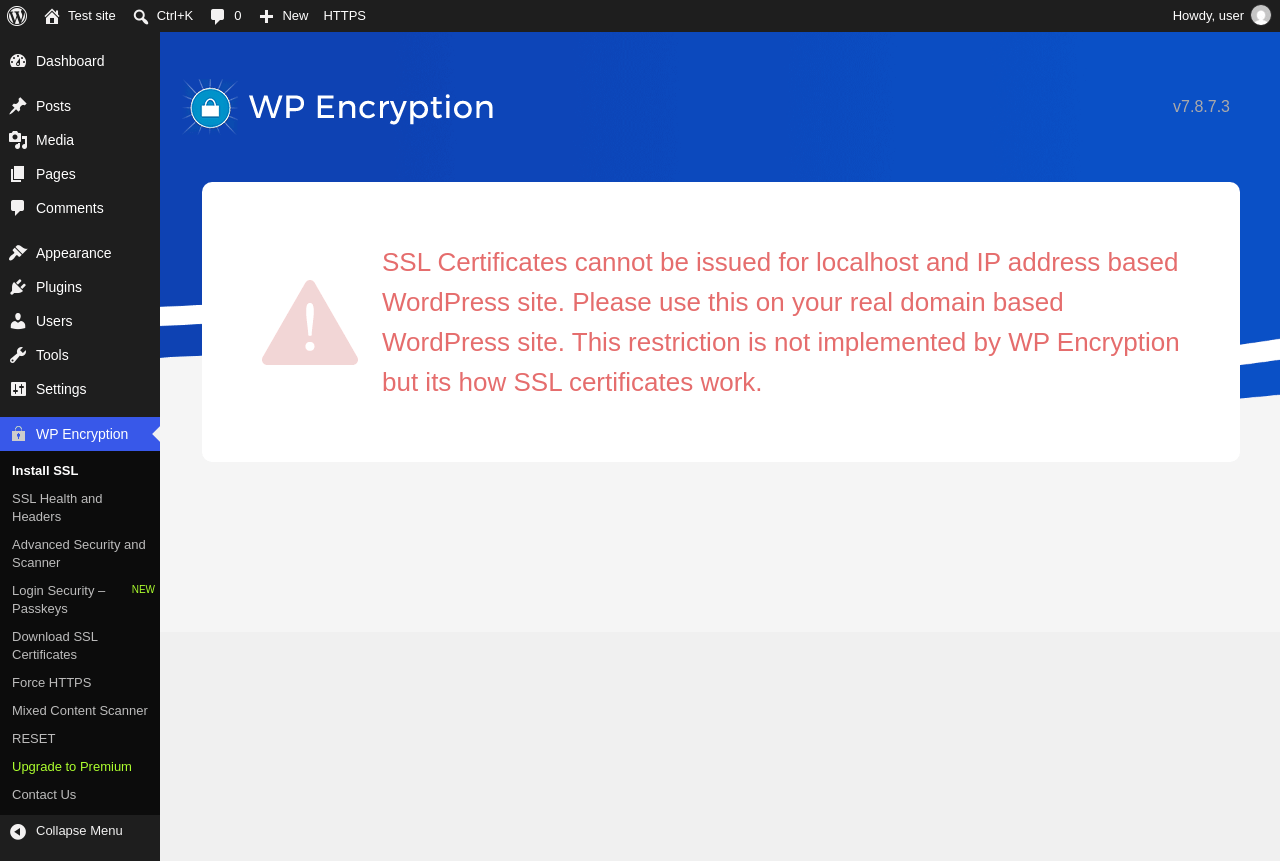Click the HTTPS admin bar item
Viewport: 1280px width, 861px height.
click(x=344, y=16)
